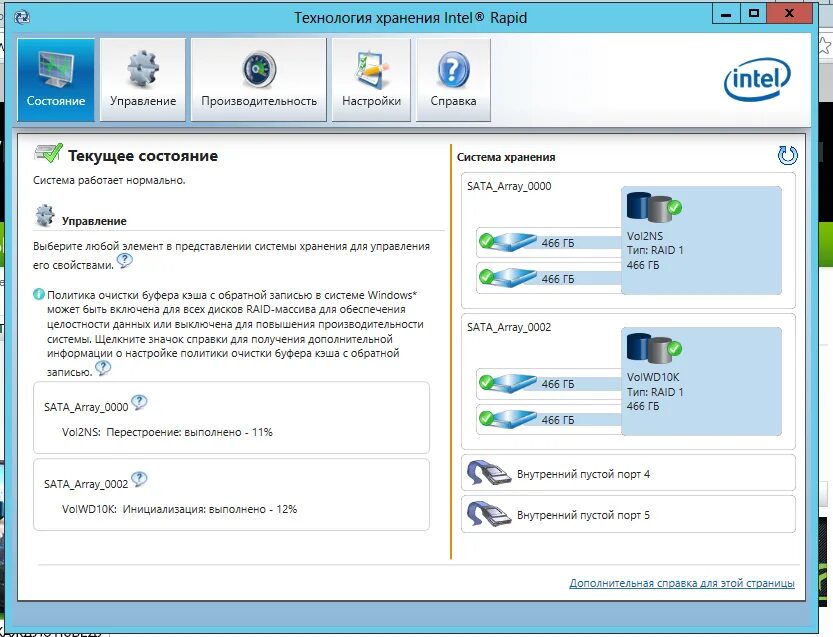Open help icon next to SATA_Array_0002 status
The image size is (833, 637).
139,479
